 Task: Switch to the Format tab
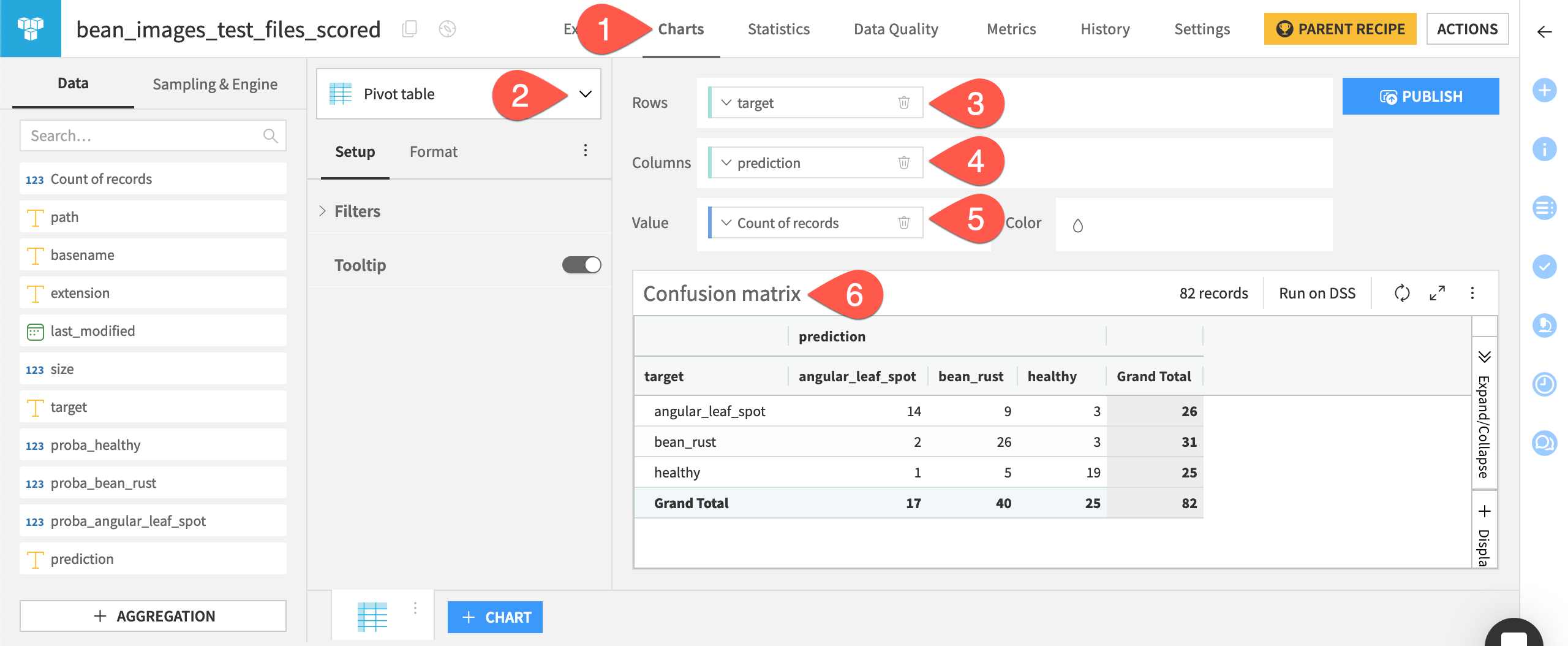tap(433, 151)
